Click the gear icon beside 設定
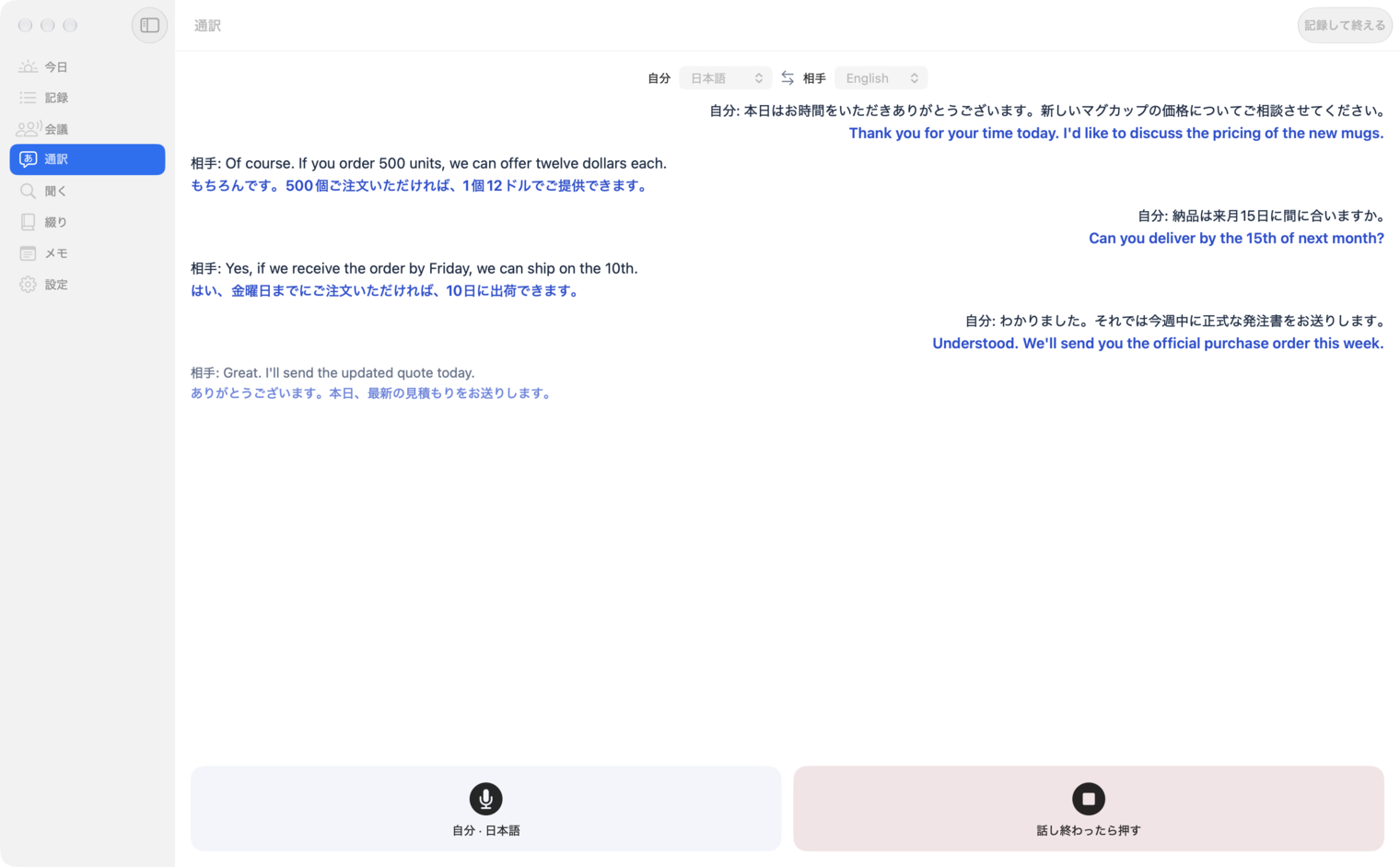Screen dimensions: 1400x867 point(28,285)
